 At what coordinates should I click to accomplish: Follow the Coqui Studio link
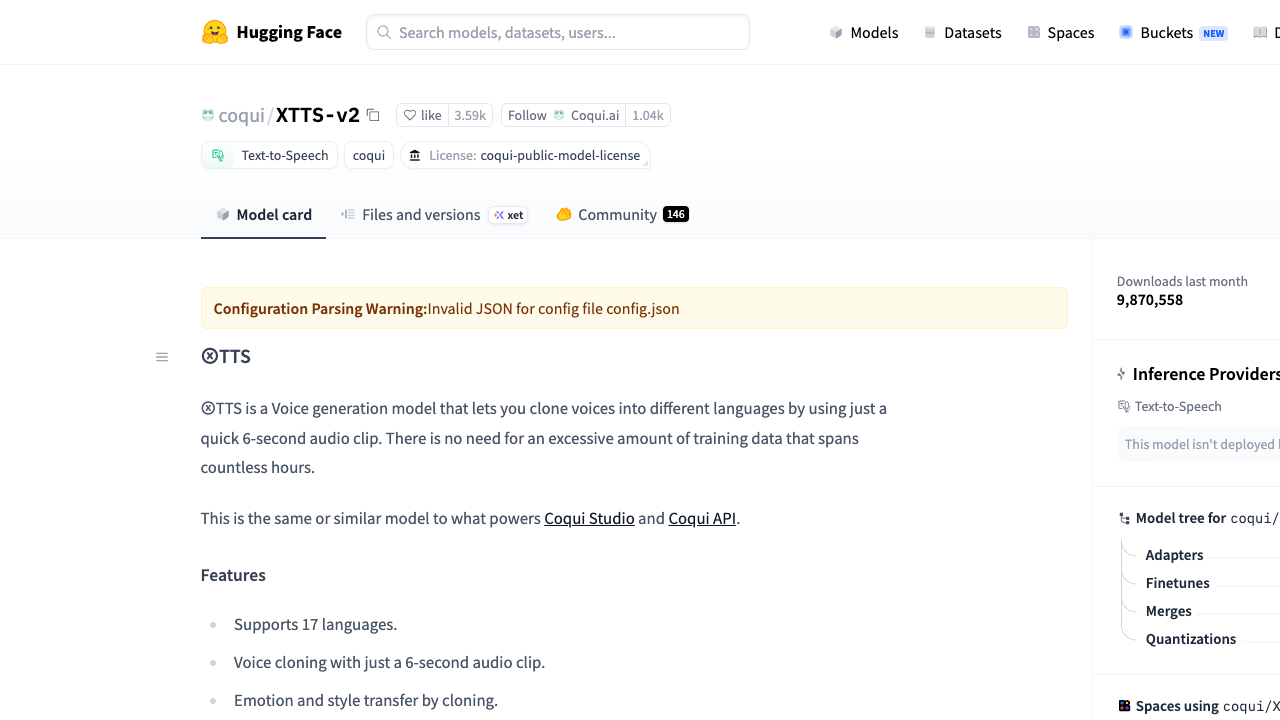click(x=589, y=518)
